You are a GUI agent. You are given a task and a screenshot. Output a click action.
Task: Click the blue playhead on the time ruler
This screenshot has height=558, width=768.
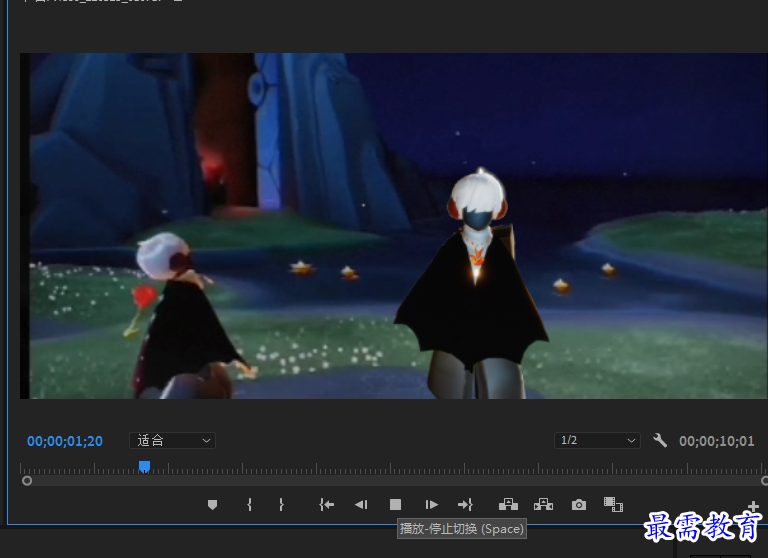tap(144, 466)
